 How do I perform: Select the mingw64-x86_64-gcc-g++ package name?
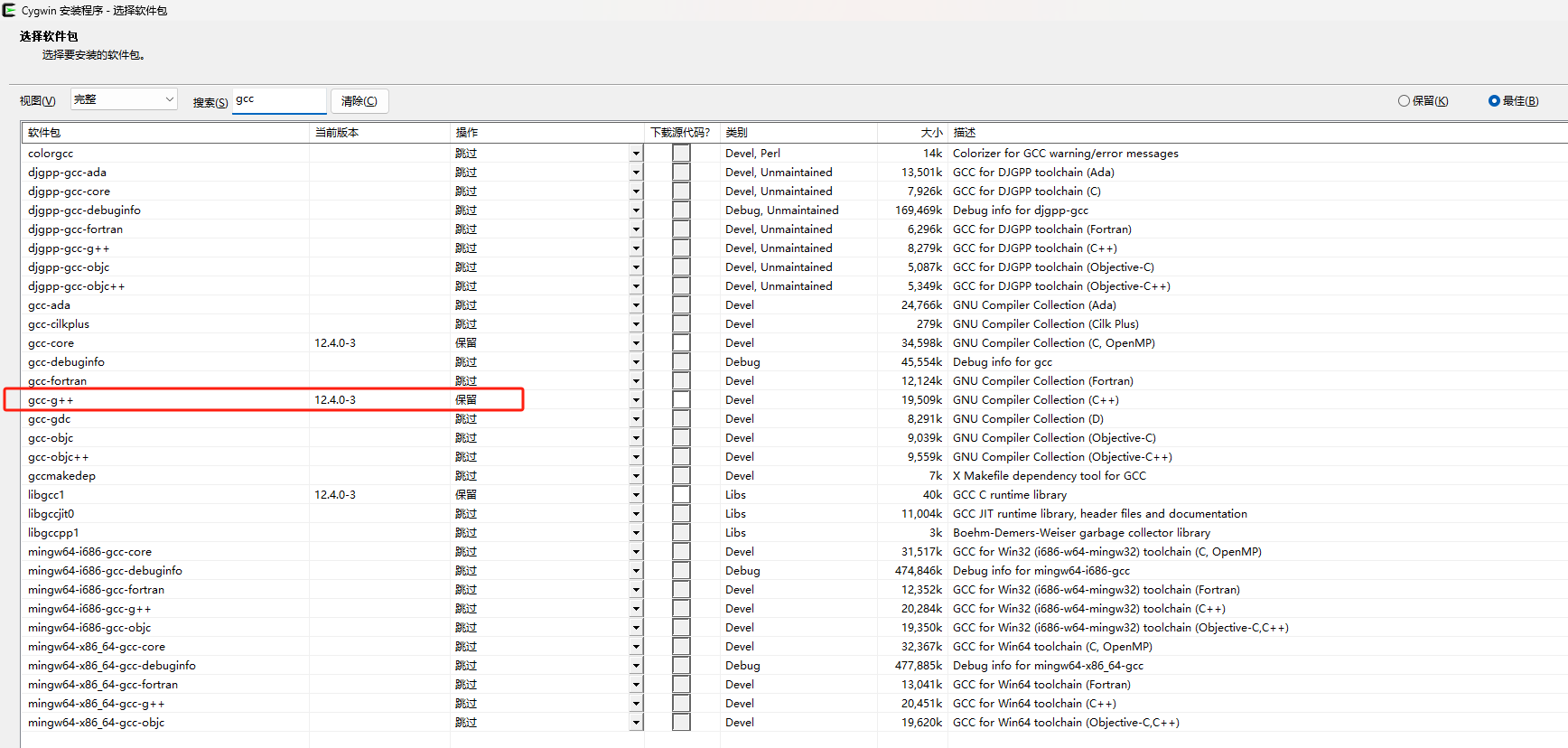pos(97,704)
